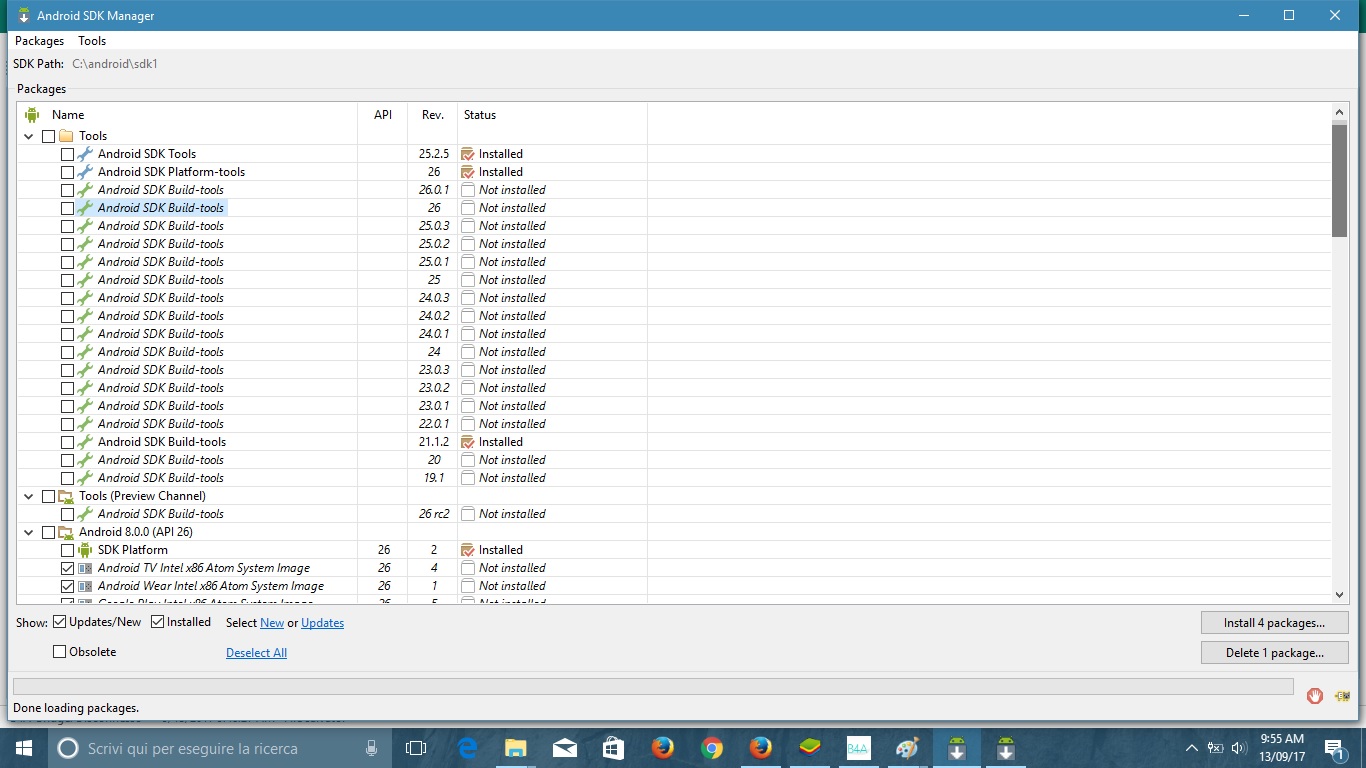Click the vertical scrollbar thumb of the package list

pyautogui.click(x=1340, y=180)
